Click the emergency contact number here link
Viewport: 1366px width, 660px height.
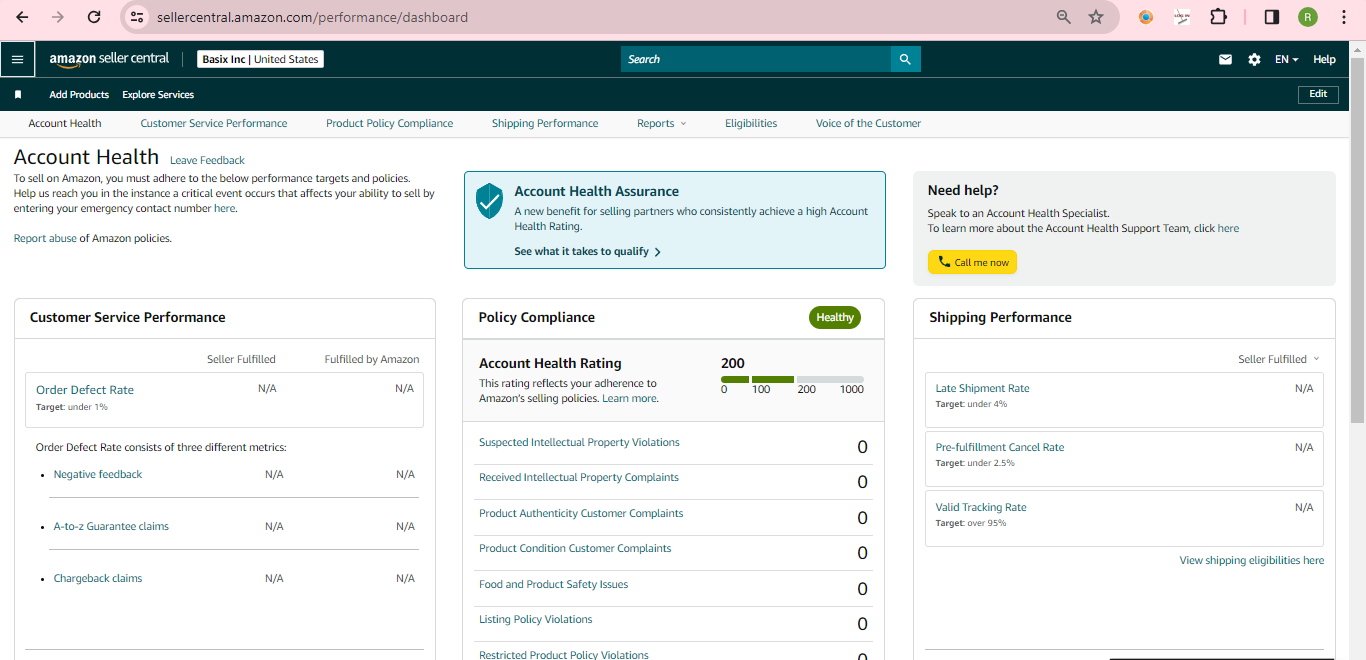point(224,208)
